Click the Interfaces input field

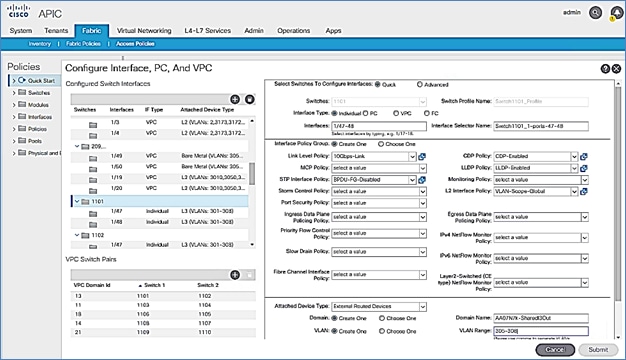(379, 126)
